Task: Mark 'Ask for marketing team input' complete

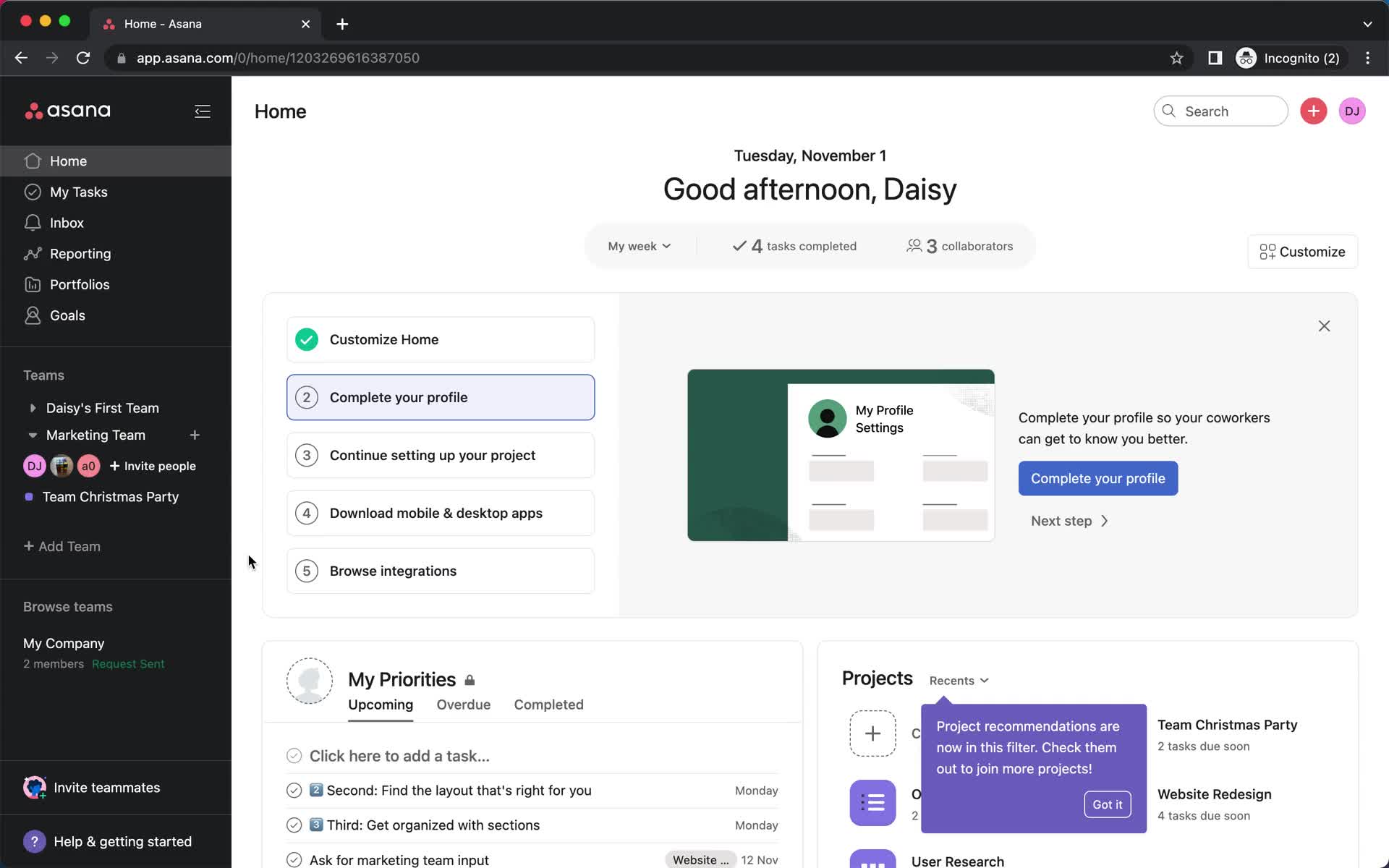Action: point(294,860)
